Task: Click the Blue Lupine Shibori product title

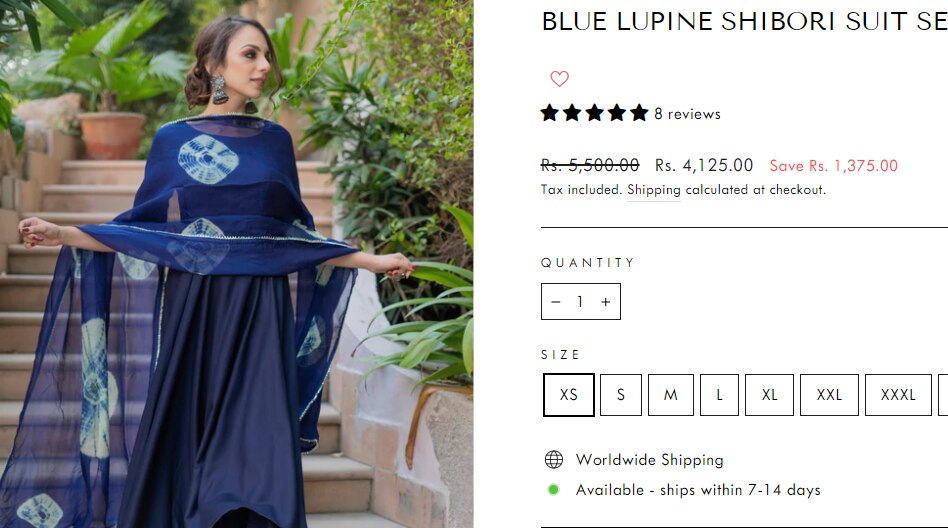Action: (x=744, y=21)
